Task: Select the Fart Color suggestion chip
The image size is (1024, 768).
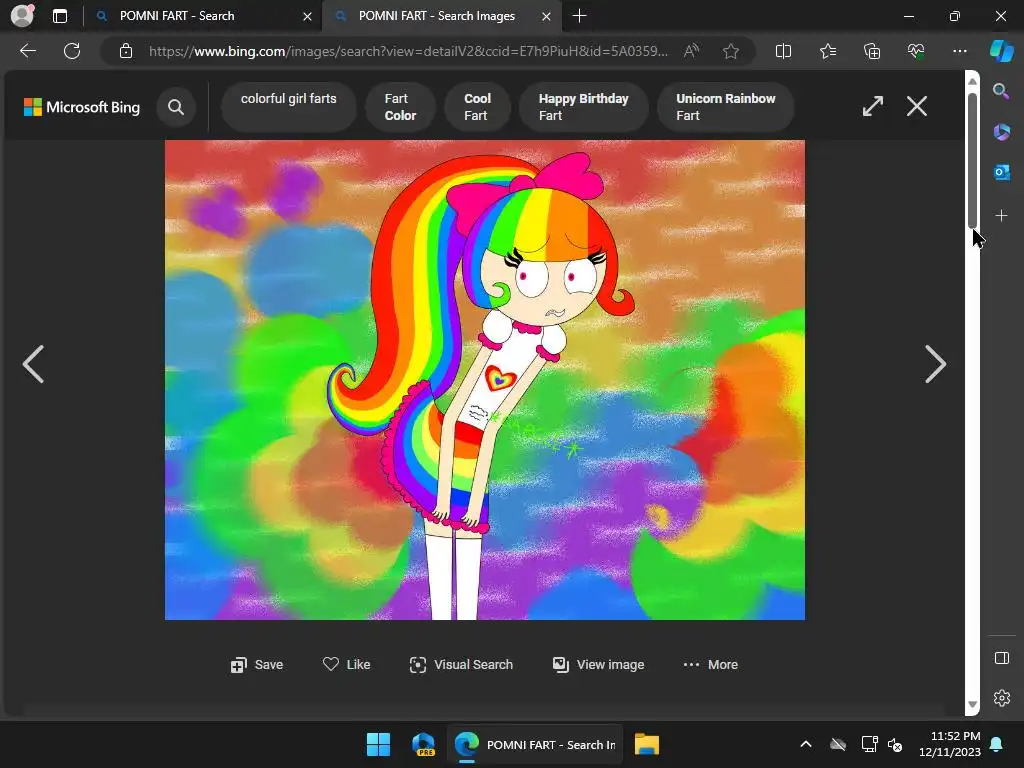Action: point(400,106)
